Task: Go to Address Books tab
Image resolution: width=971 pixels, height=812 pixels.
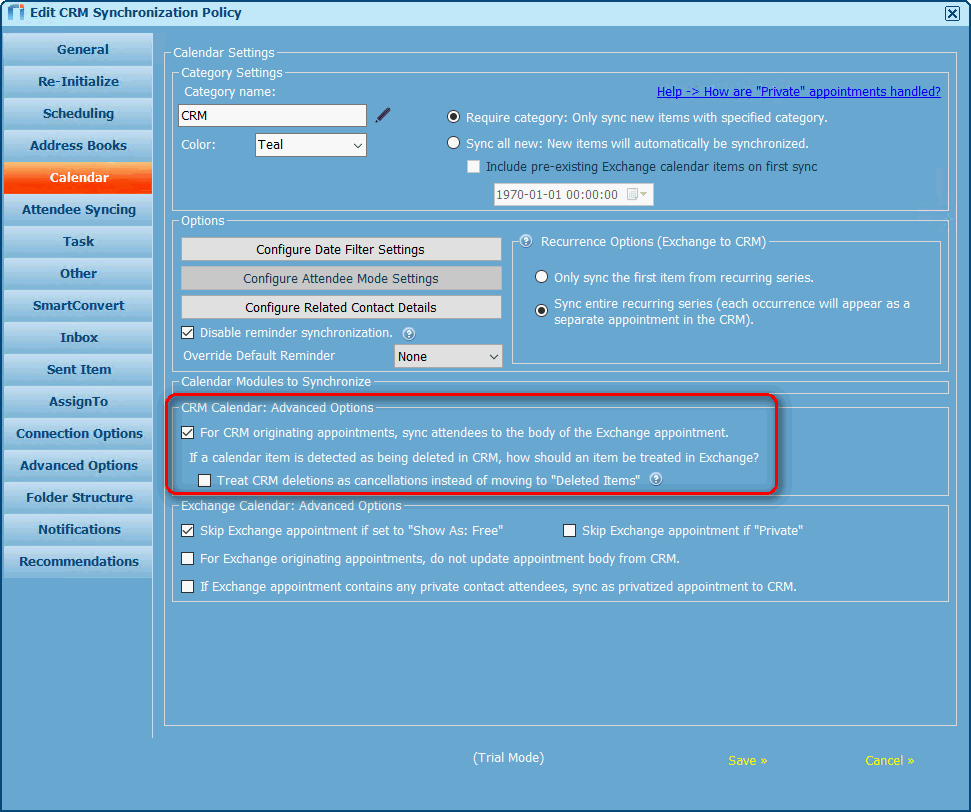Action: click(78, 146)
